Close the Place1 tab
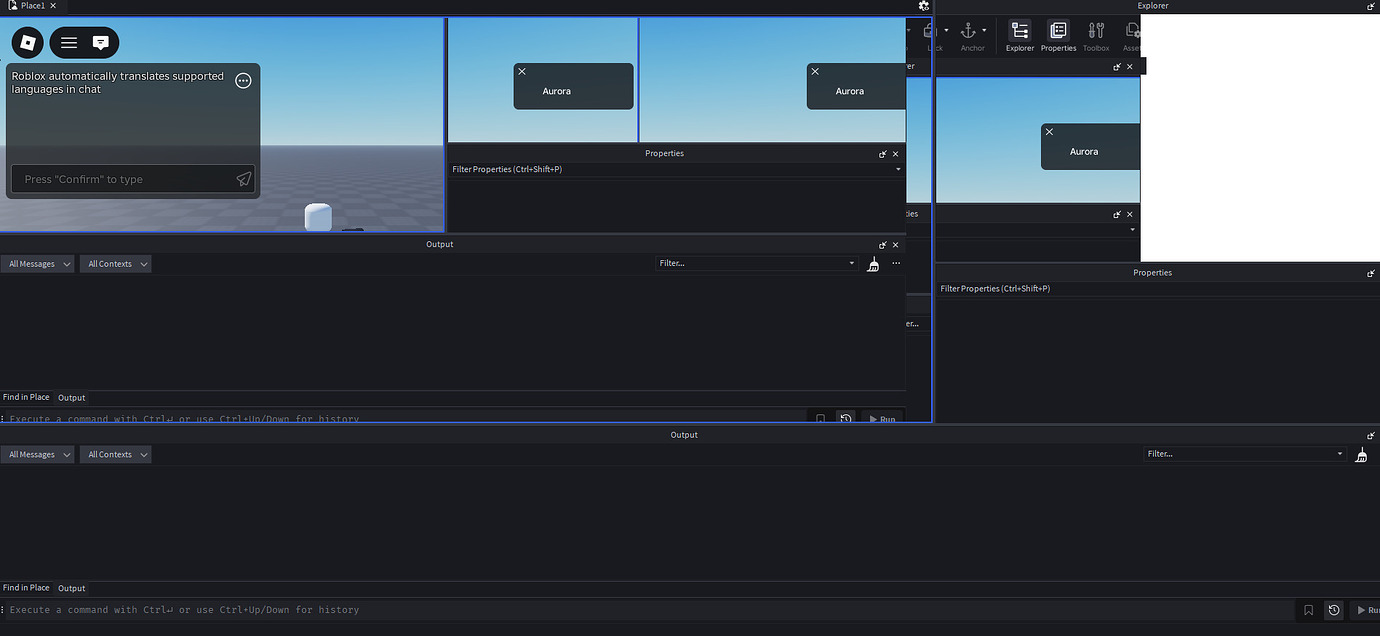Screen dimensions: 1380x636 pyautogui.click(x=53, y=6)
